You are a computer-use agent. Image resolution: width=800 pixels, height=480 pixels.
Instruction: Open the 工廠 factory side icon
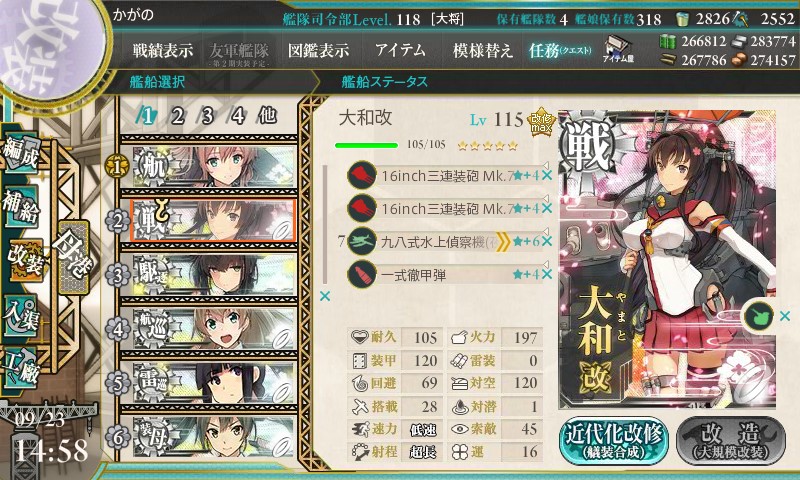point(20,368)
